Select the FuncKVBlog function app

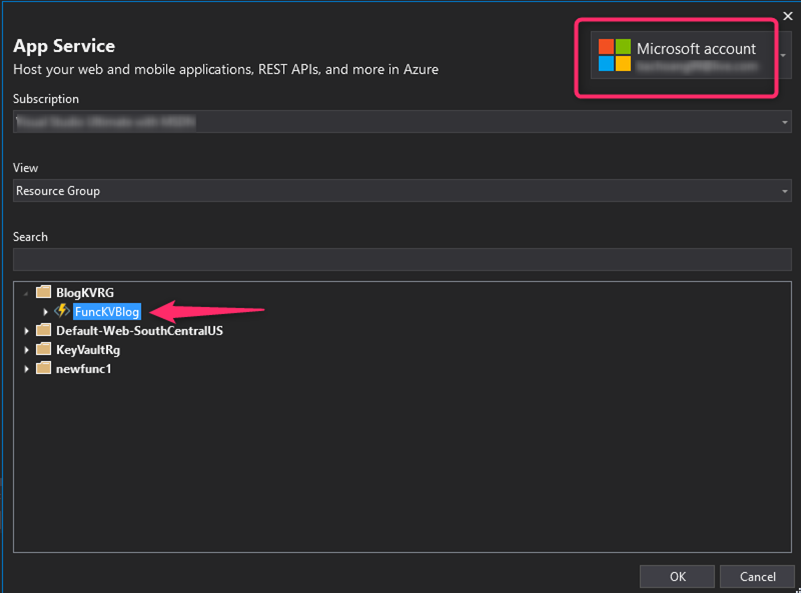[x=107, y=312]
